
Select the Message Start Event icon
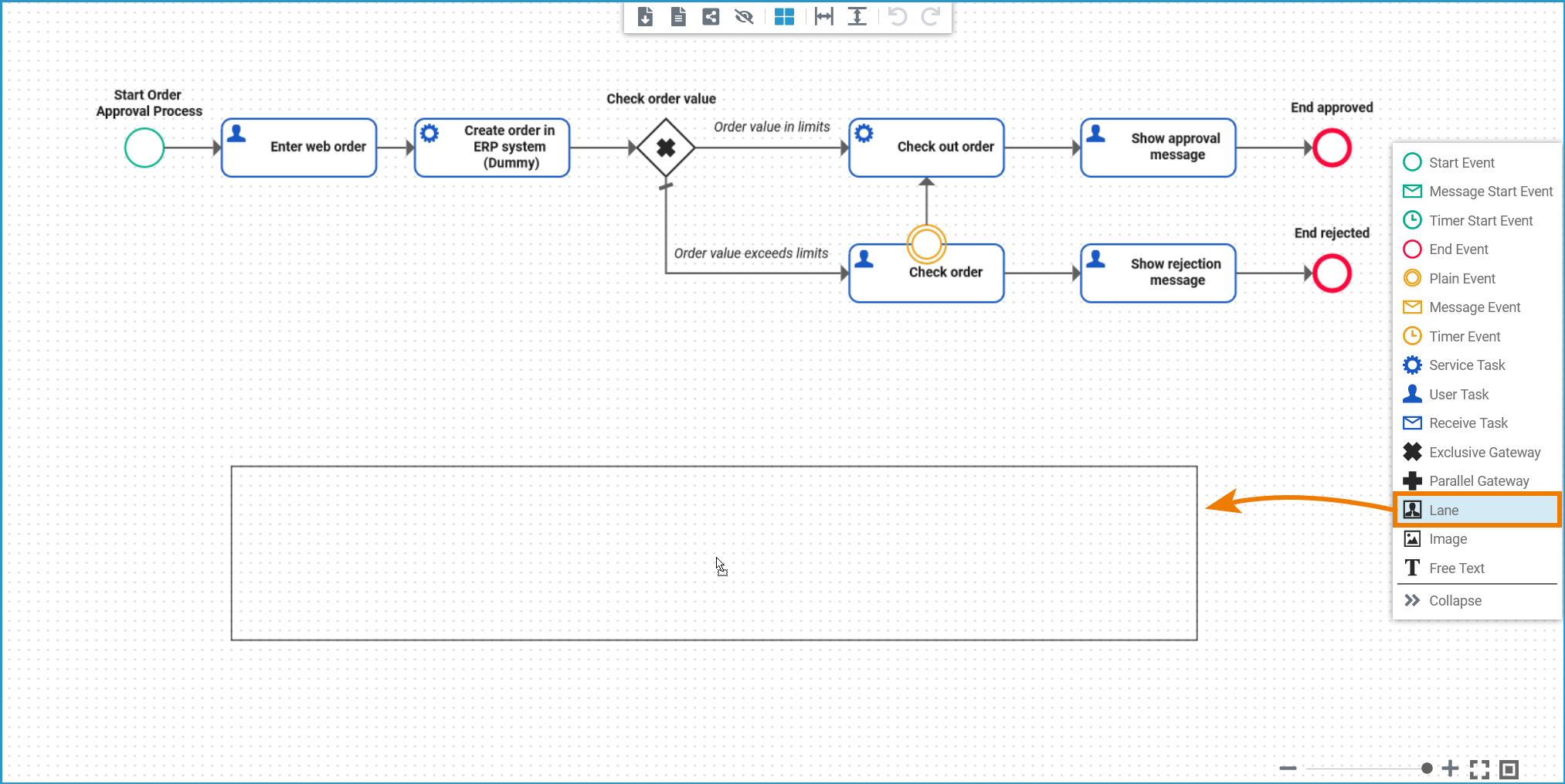pos(1412,191)
